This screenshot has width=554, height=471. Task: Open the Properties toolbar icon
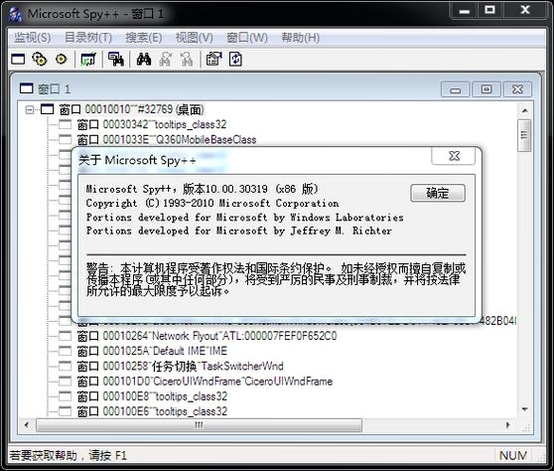point(214,59)
